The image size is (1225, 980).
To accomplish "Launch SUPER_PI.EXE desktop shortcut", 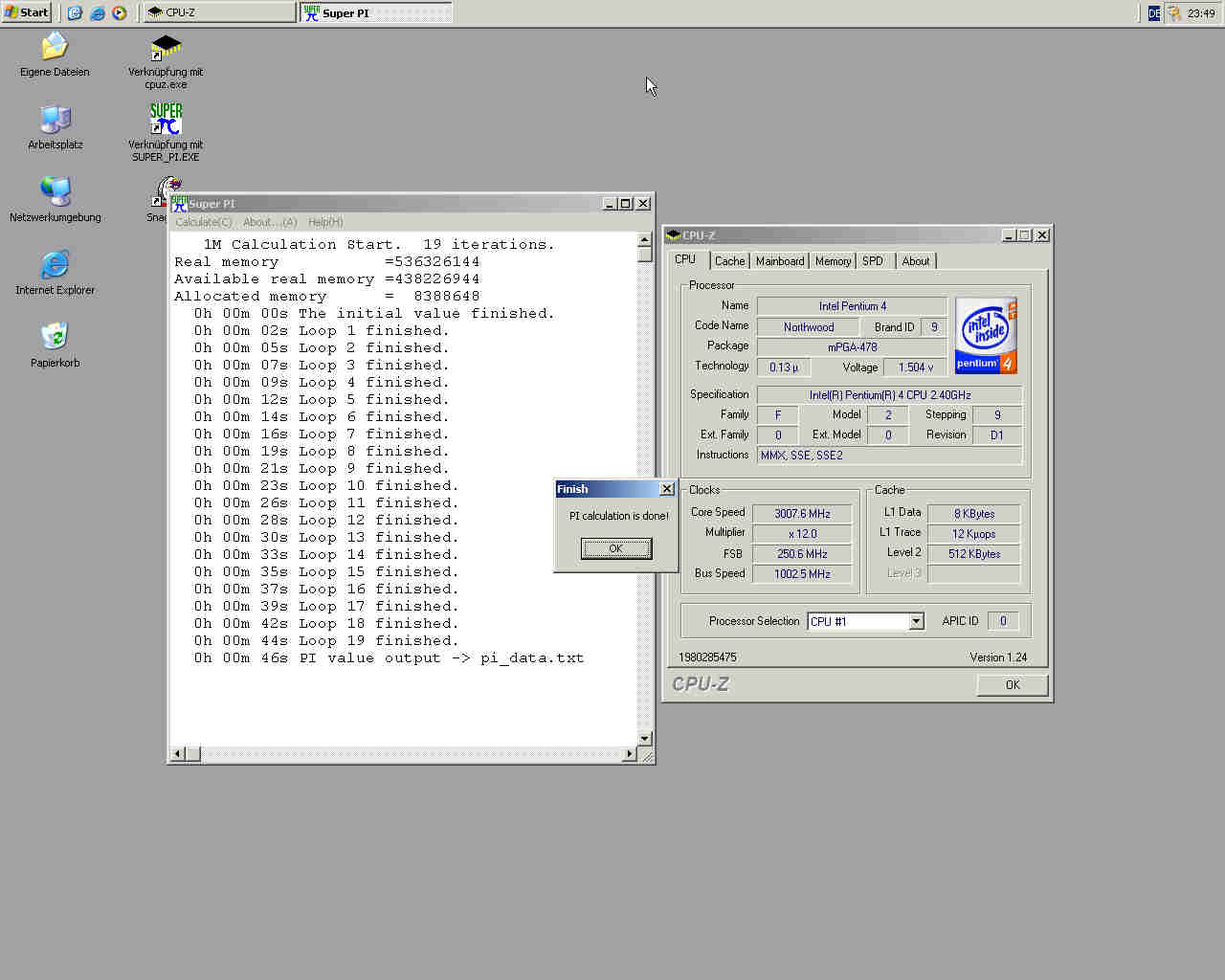I will tap(166, 132).
